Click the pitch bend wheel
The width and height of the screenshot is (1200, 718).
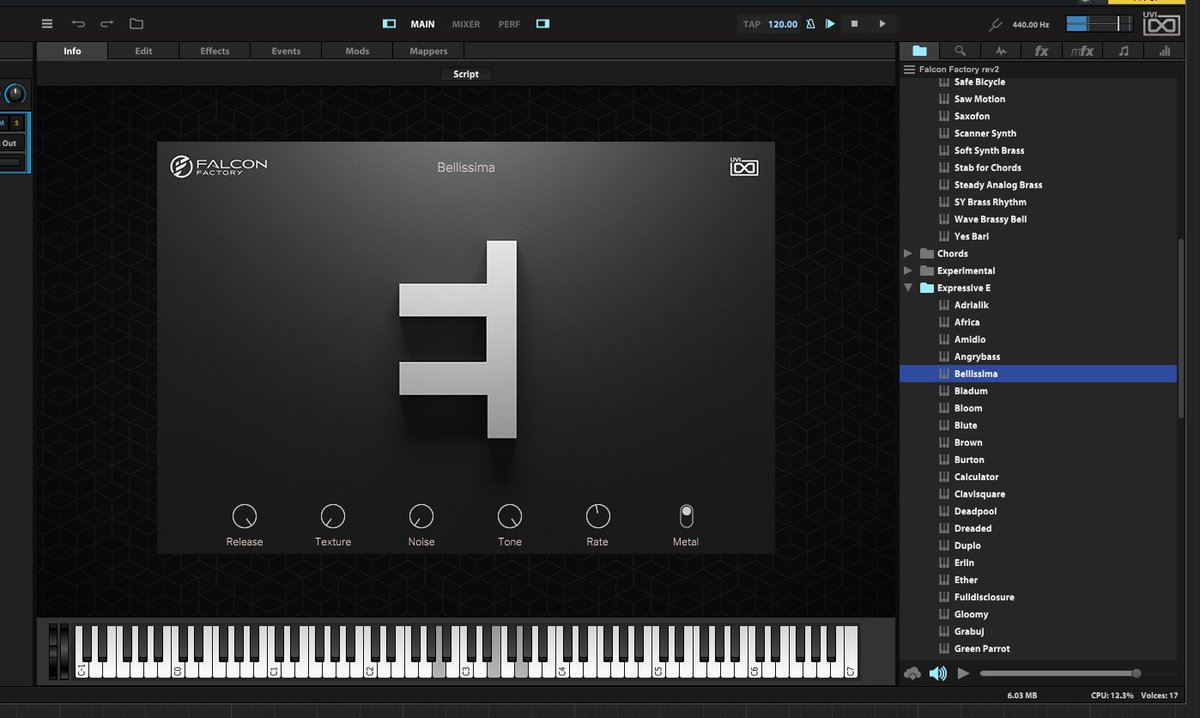tap(54, 651)
